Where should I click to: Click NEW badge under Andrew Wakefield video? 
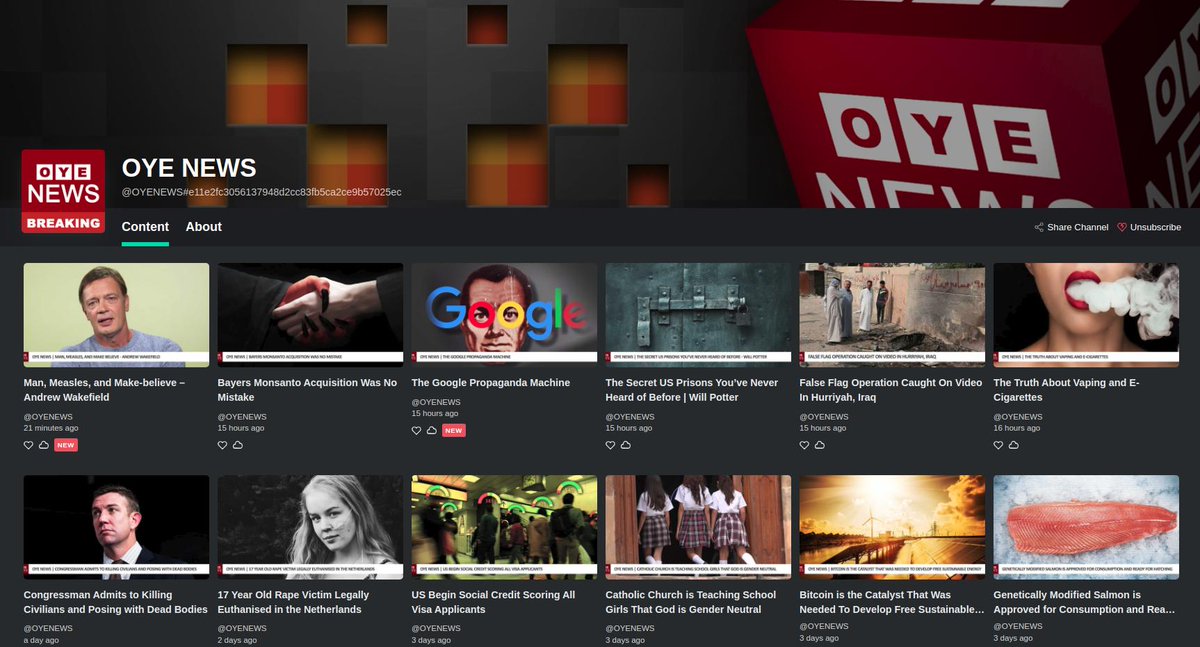click(x=66, y=445)
